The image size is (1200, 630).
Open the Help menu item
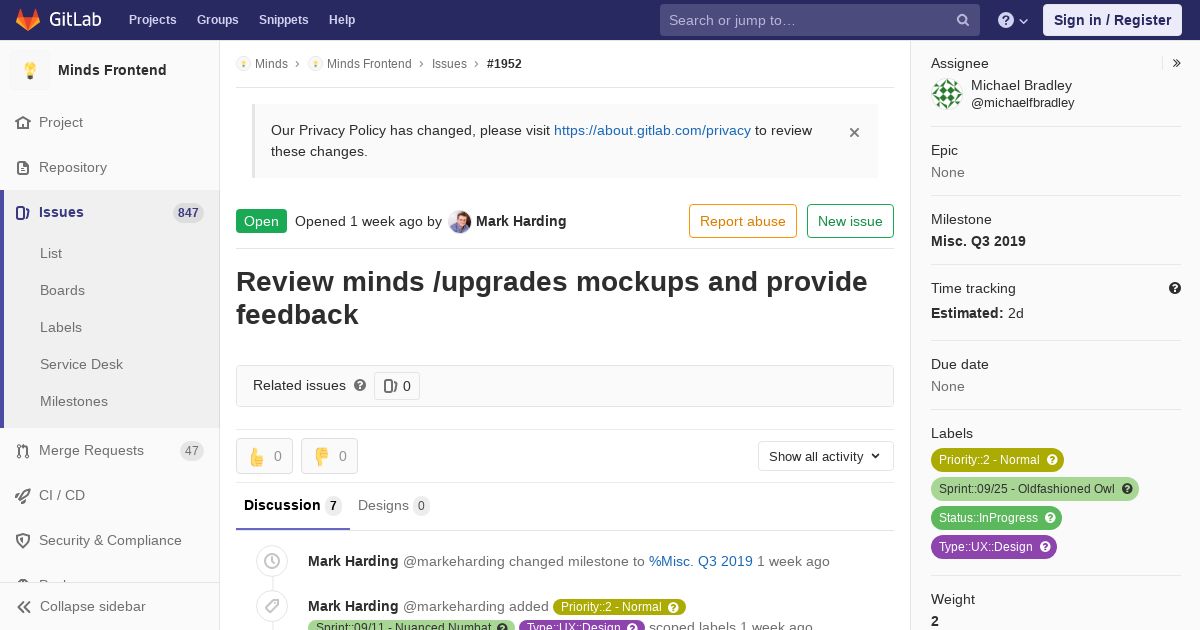pos(342,20)
